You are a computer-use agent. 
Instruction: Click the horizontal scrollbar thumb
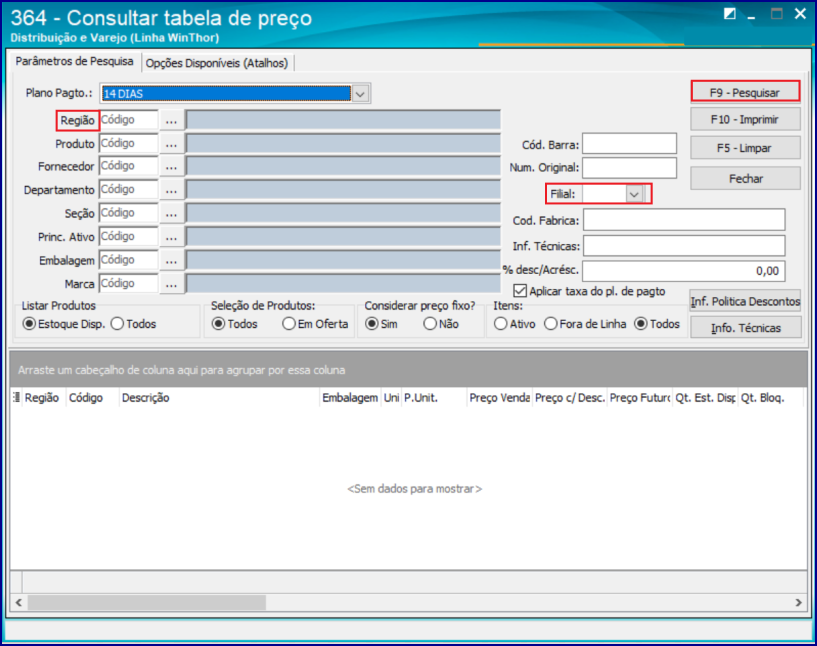click(147, 603)
